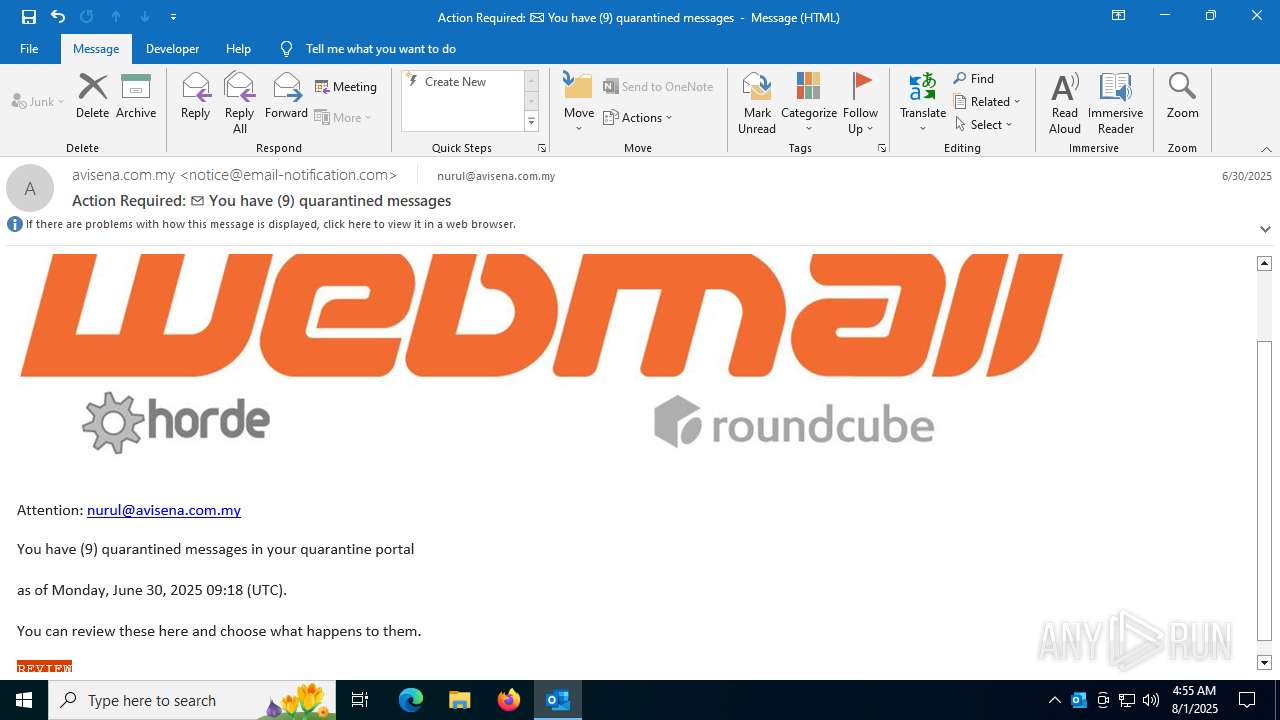Delete this message with the X icon
The width and height of the screenshot is (1280, 720).
pyautogui.click(x=92, y=96)
